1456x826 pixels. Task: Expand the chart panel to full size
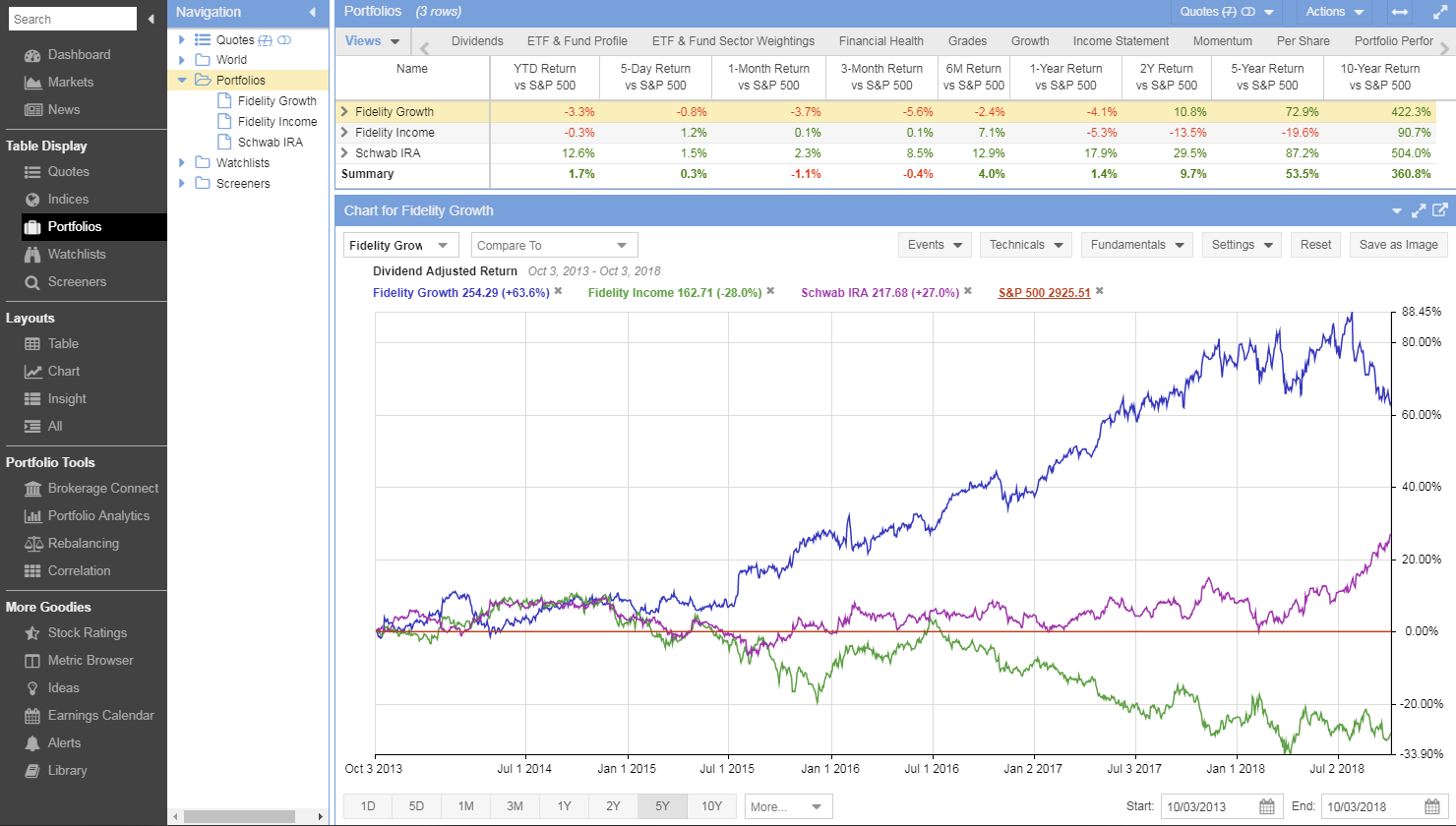(1419, 210)
